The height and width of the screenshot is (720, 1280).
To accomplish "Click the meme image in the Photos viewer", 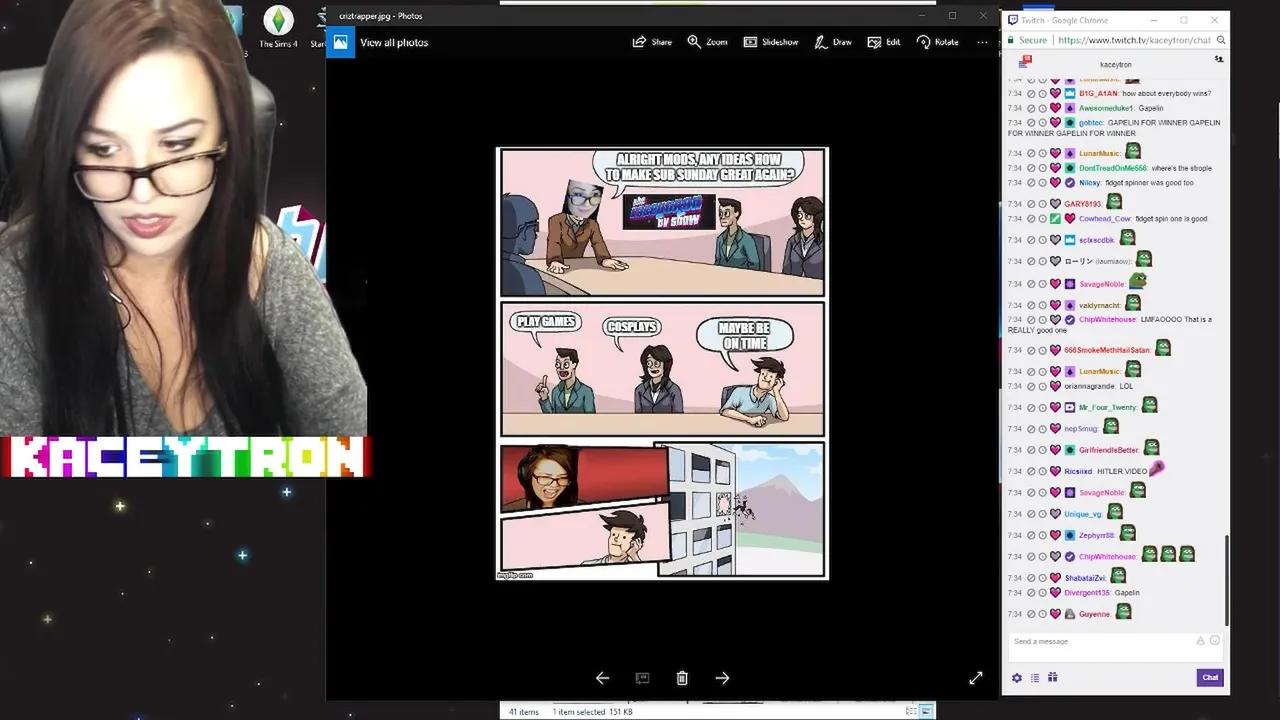I will [662, 363].
